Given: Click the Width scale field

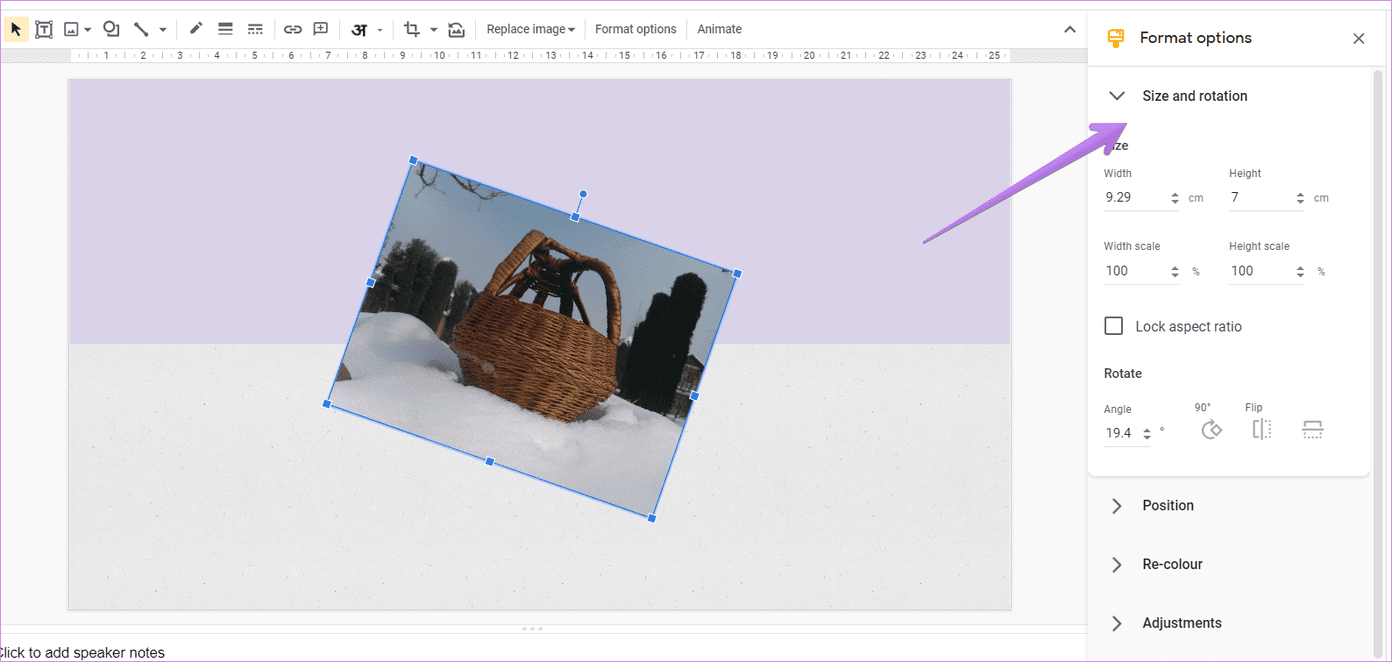Looking at the screenshot, I should 1135,271.
